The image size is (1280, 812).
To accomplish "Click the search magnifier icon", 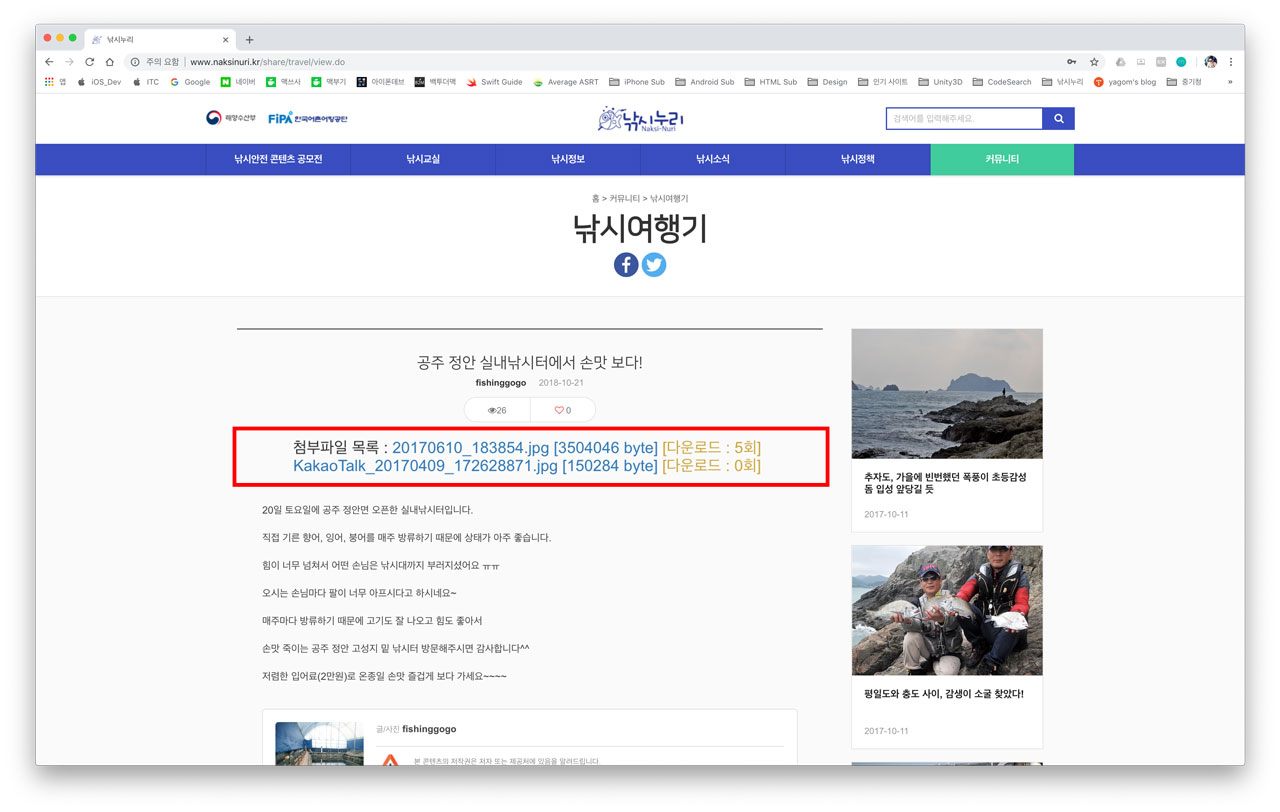I will (x=1059, y=118).
